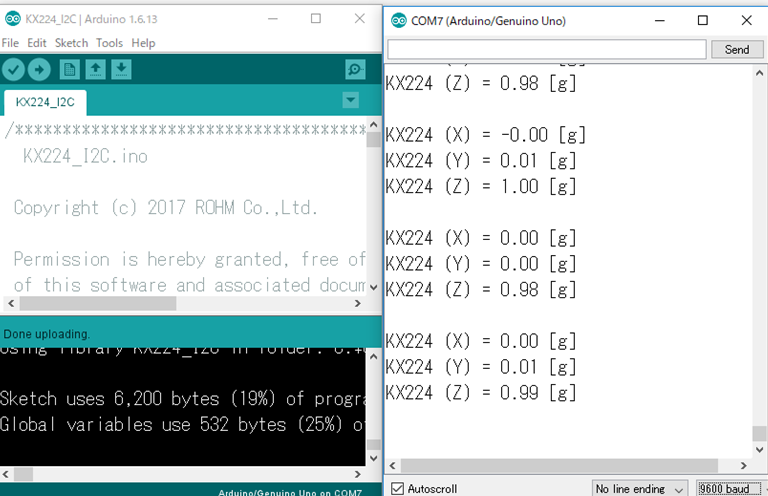Click the serial monitor vertical scrollbar thumb
Screen dimensions: 768x496
(759, 434)
